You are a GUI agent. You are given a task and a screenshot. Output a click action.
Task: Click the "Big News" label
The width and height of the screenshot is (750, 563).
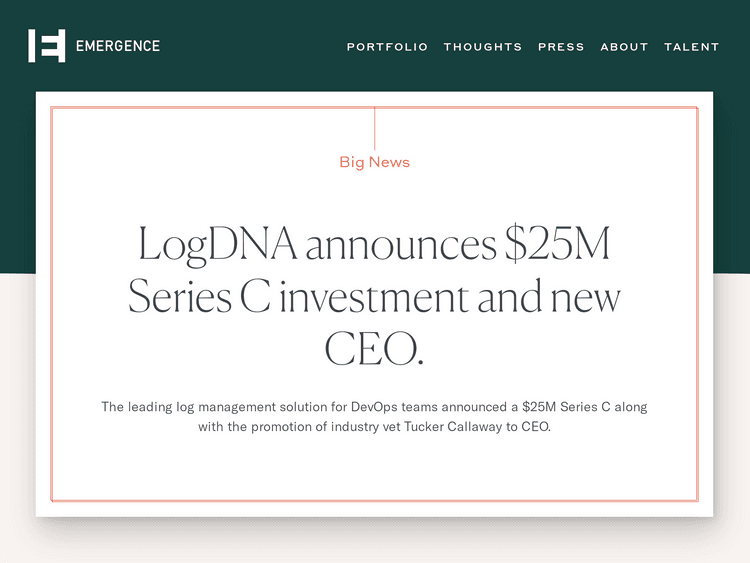(x=374, y=162)
